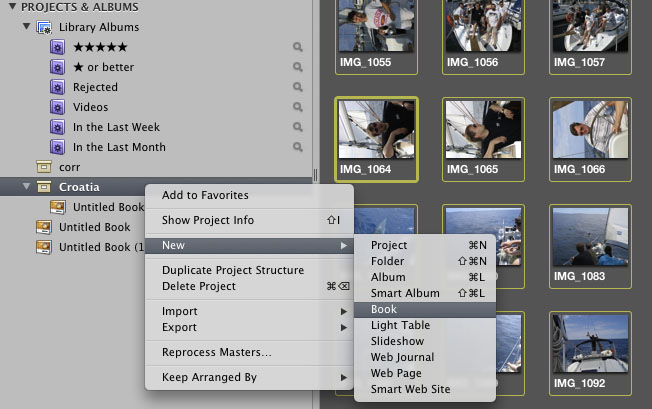Choose Add to Favorites in context menu
This screenshot has height=409, width=652.
(x=249, y=195)
